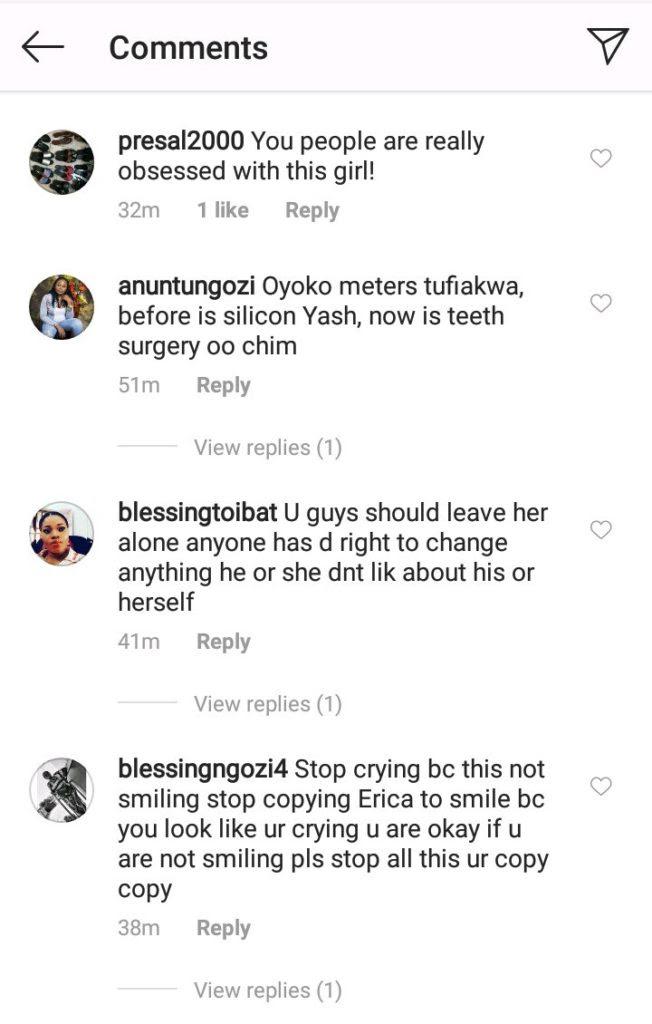
Task: Reply to anuntungozi's comment
Action: tap(223, 386)
